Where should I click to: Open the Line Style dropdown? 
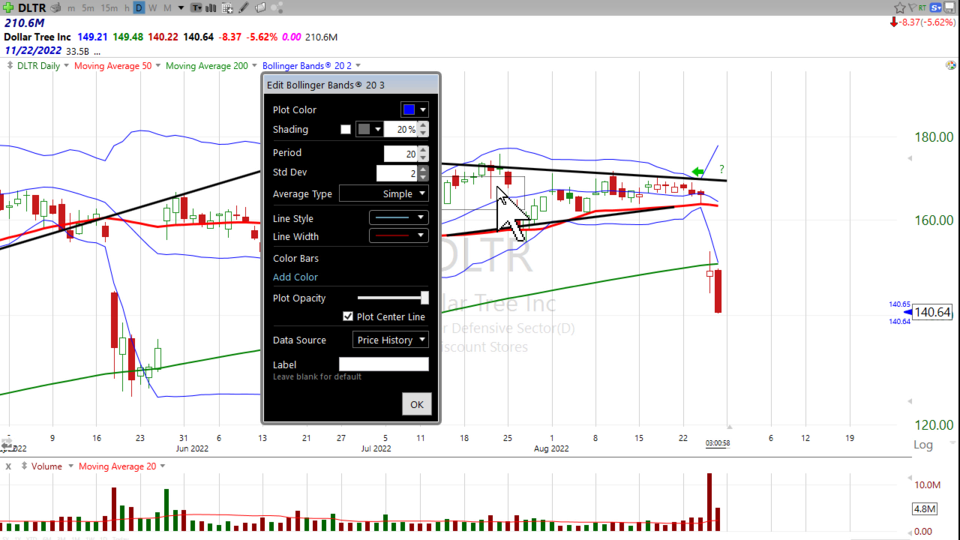pos(399,217)
